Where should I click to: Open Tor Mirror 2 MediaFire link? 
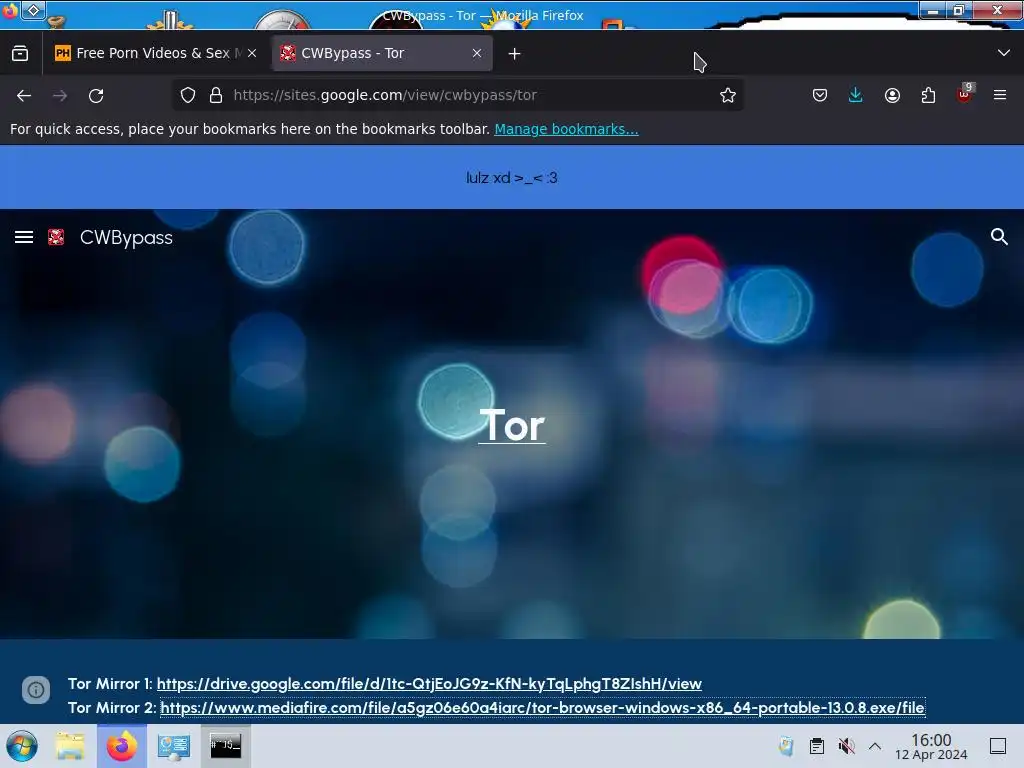pos(542,708)
